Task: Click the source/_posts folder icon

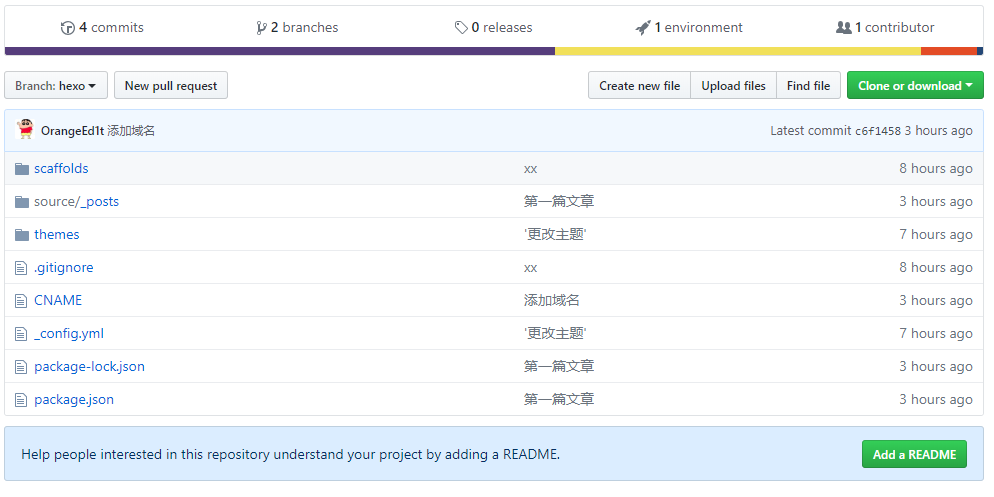Action: (22, 202)
